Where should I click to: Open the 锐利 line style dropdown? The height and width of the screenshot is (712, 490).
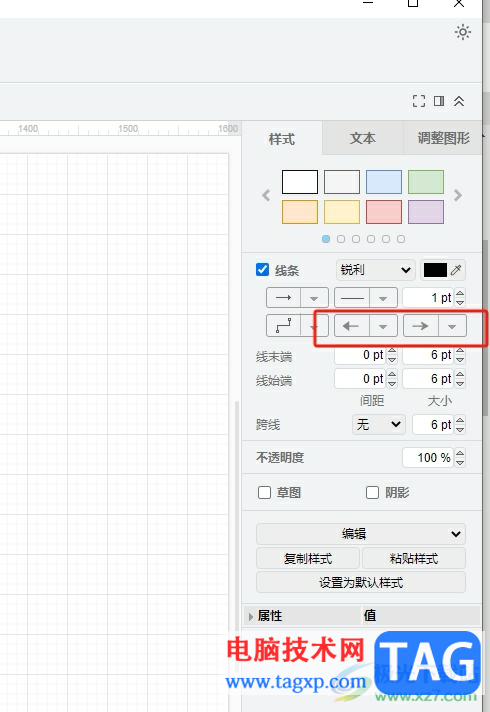pos(376,270)
